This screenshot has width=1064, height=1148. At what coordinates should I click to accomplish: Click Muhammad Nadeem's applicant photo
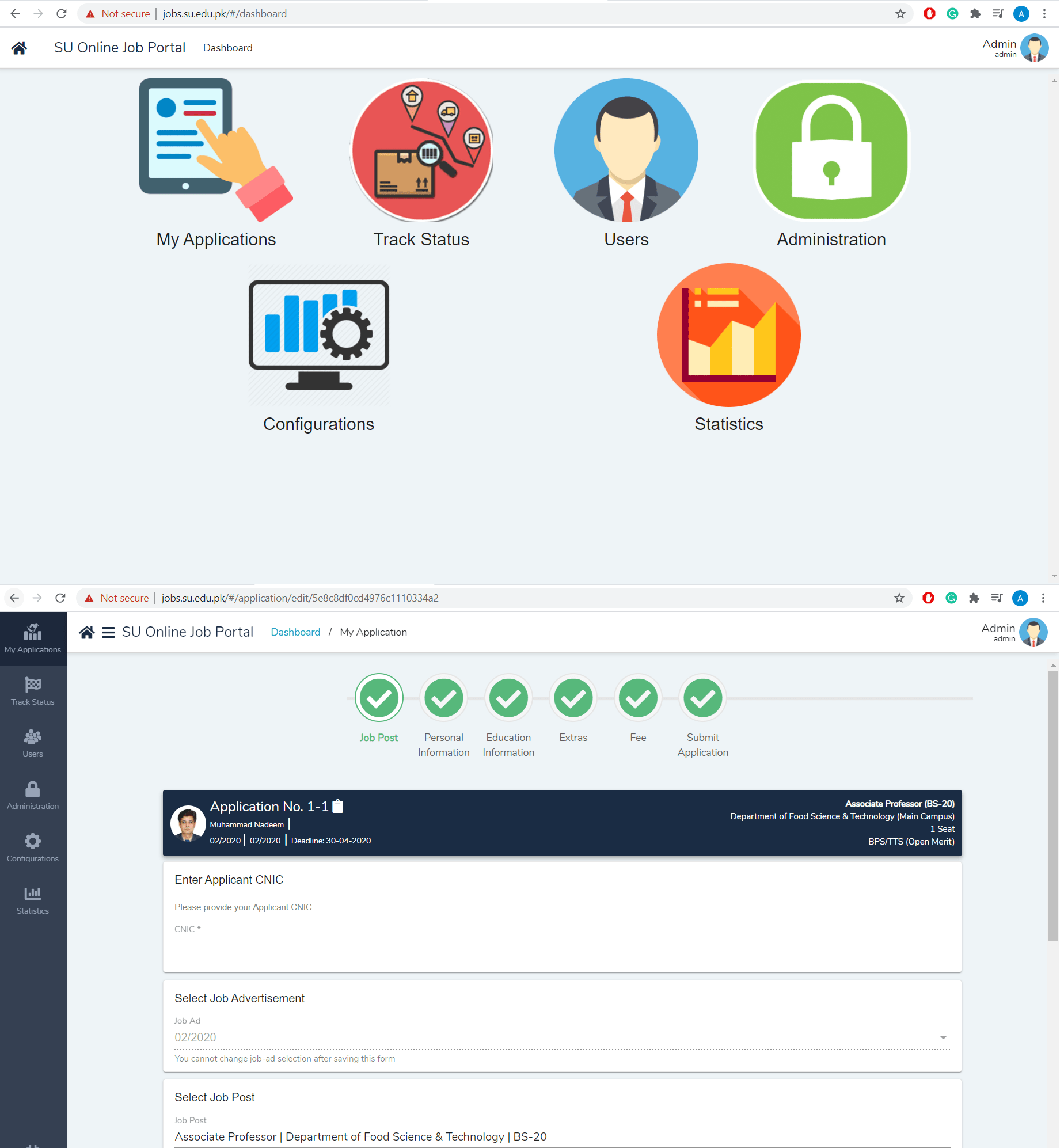click(188, 823)
